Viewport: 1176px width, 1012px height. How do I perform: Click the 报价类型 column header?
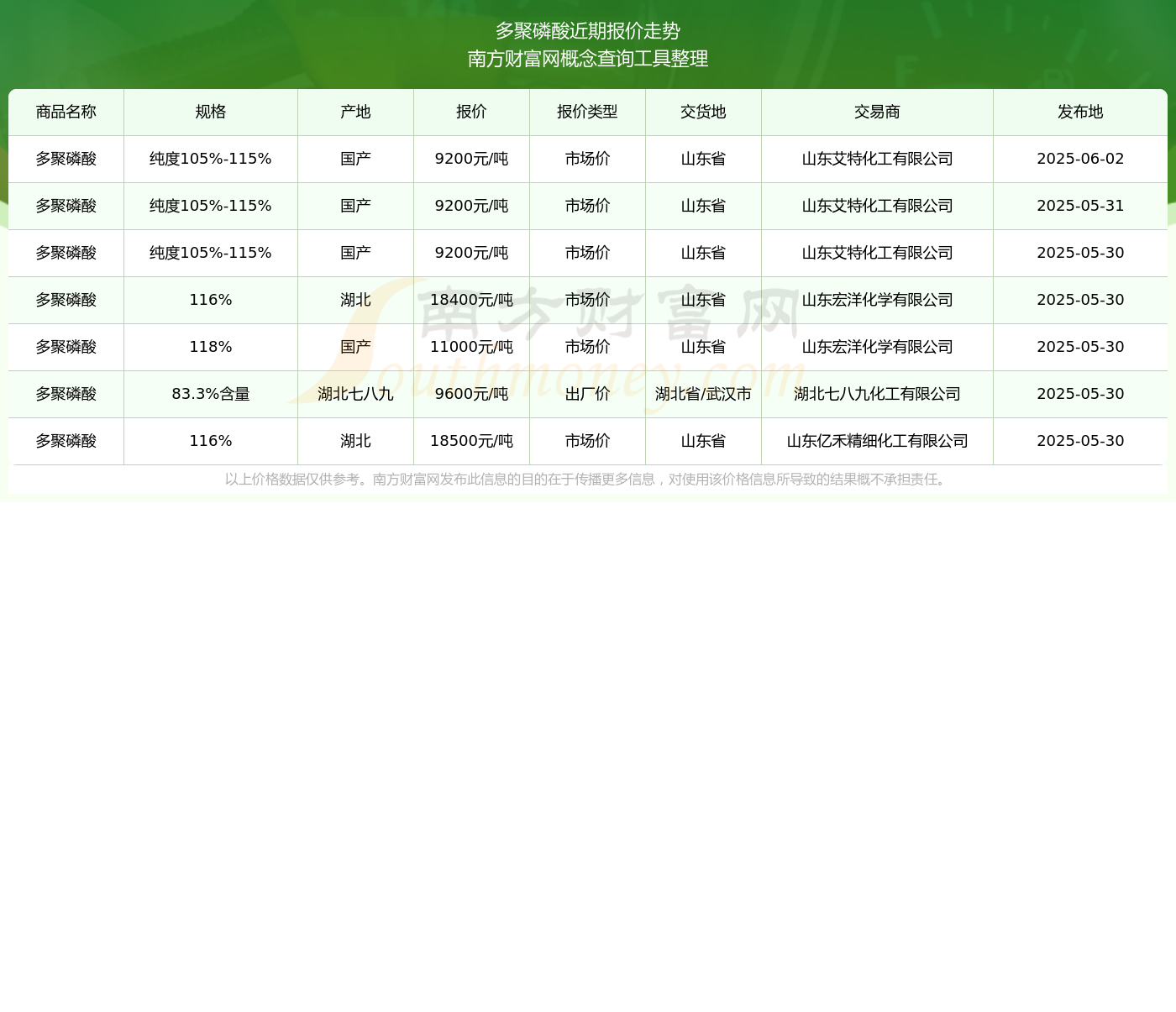pyautogui.click(x=587, y=112)
